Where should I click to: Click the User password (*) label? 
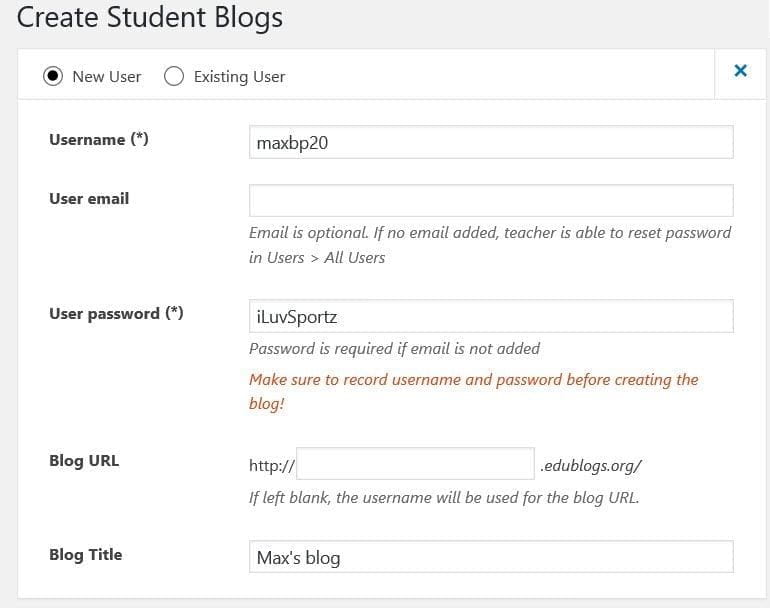coord(116,313)
